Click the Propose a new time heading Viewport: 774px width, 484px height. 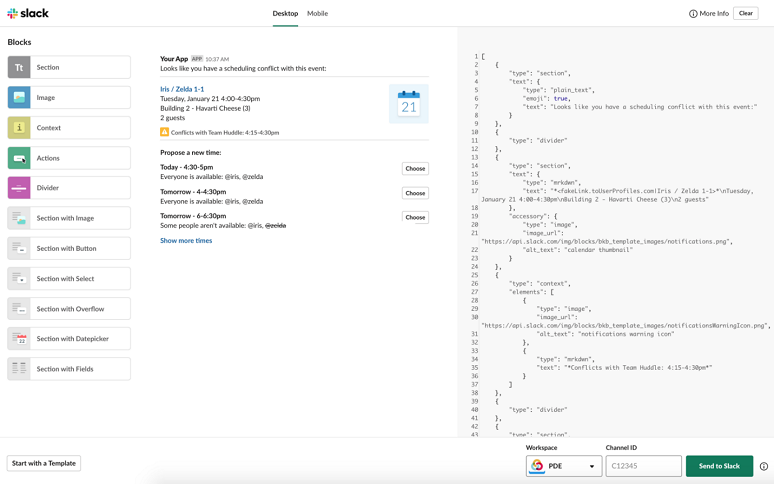(x=191, y=153)
